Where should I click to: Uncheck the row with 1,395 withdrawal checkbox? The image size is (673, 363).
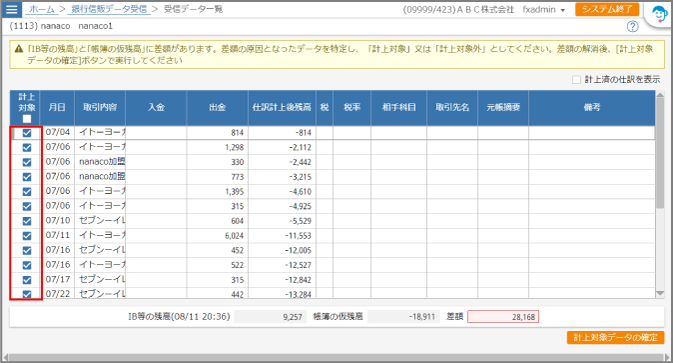point(27,192)
